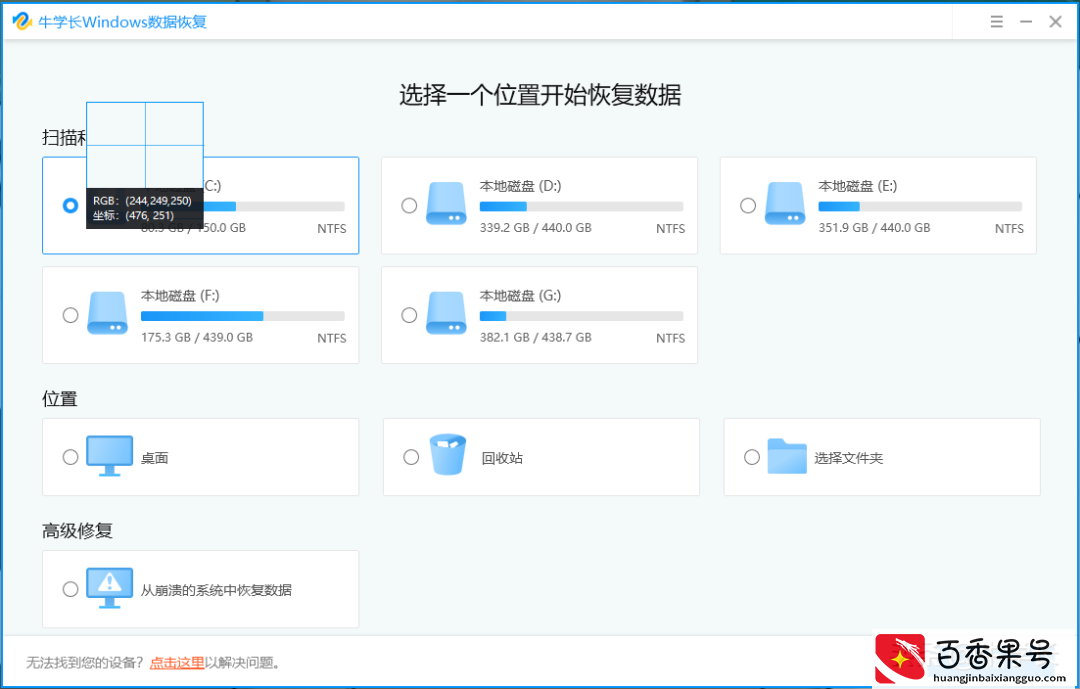Image resolution: width=1080 pixels, height=689 pixels.
Task: Click the E: drive icon
Action: 785,203
